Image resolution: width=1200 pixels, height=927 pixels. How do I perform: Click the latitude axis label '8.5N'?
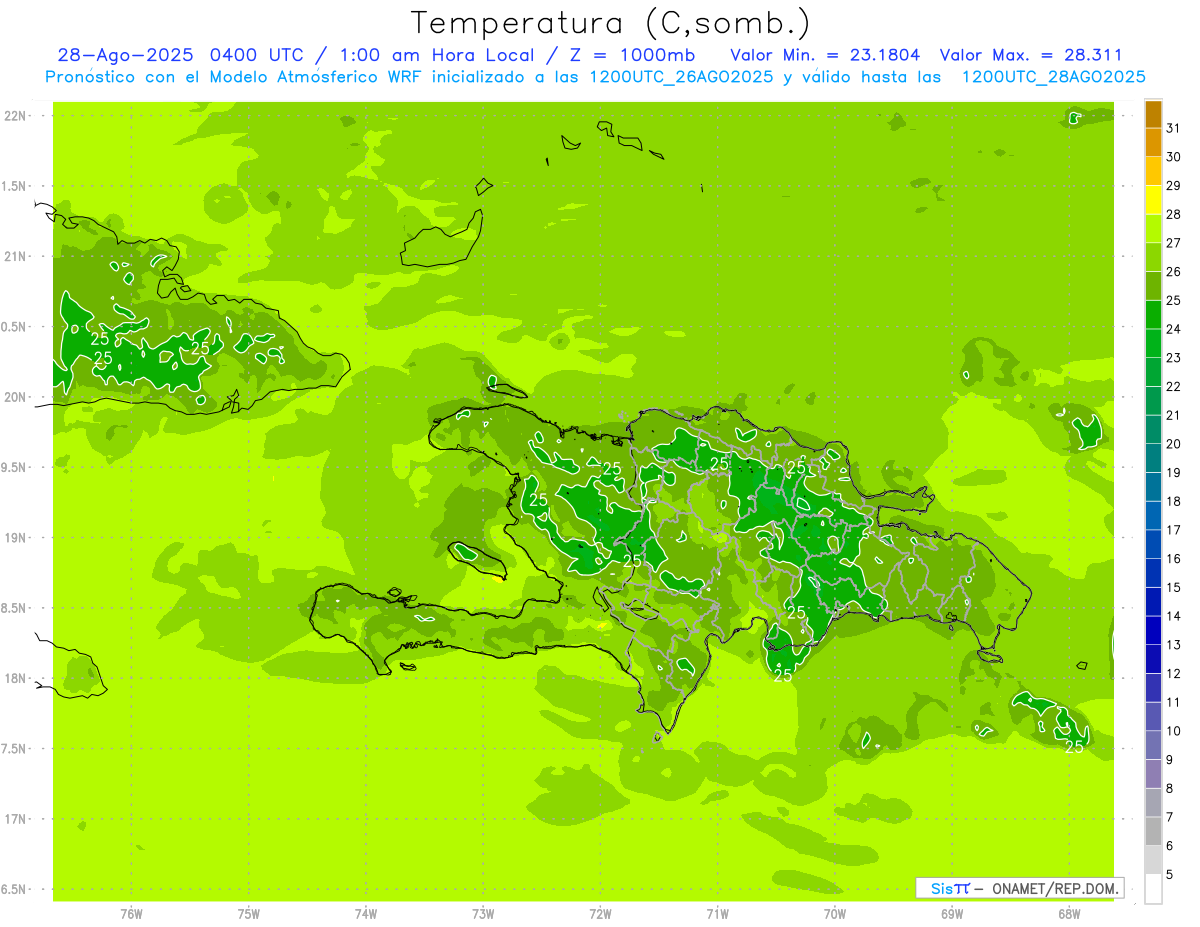point(15,608)
